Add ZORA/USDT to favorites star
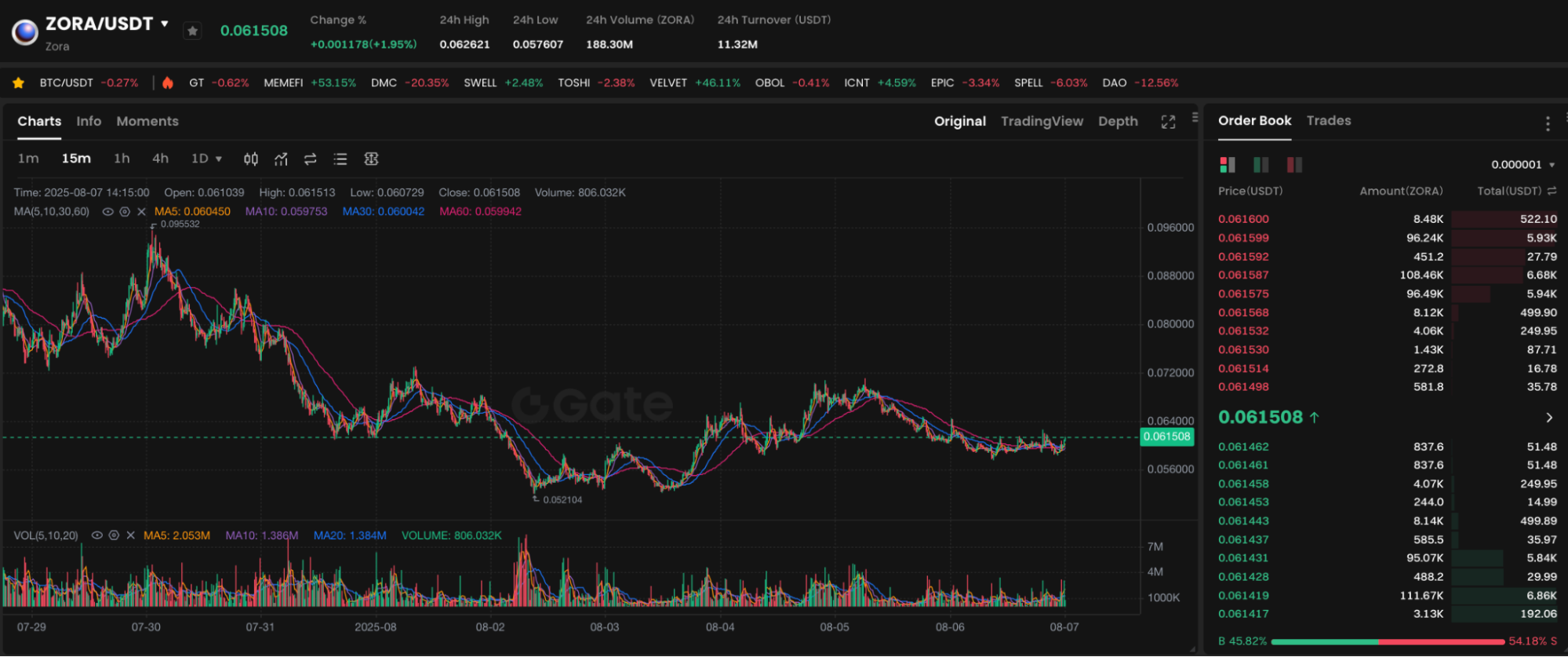The height and width of the screenshot is (657, 1568). point(192,31)
